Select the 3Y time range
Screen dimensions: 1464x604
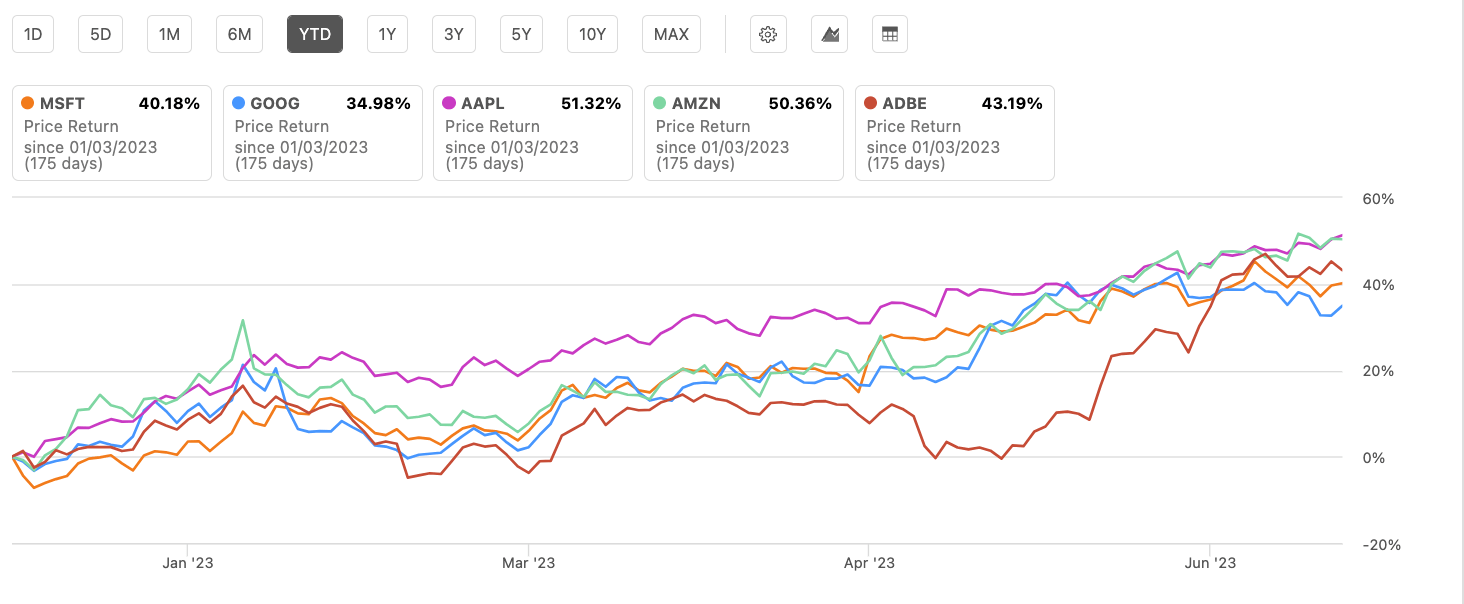pyautogui.click(x=454, y=34)
